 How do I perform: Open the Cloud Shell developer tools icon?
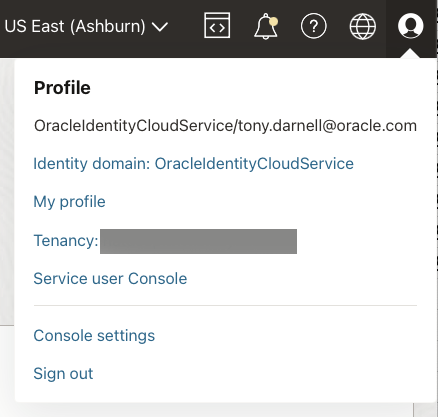217,26
